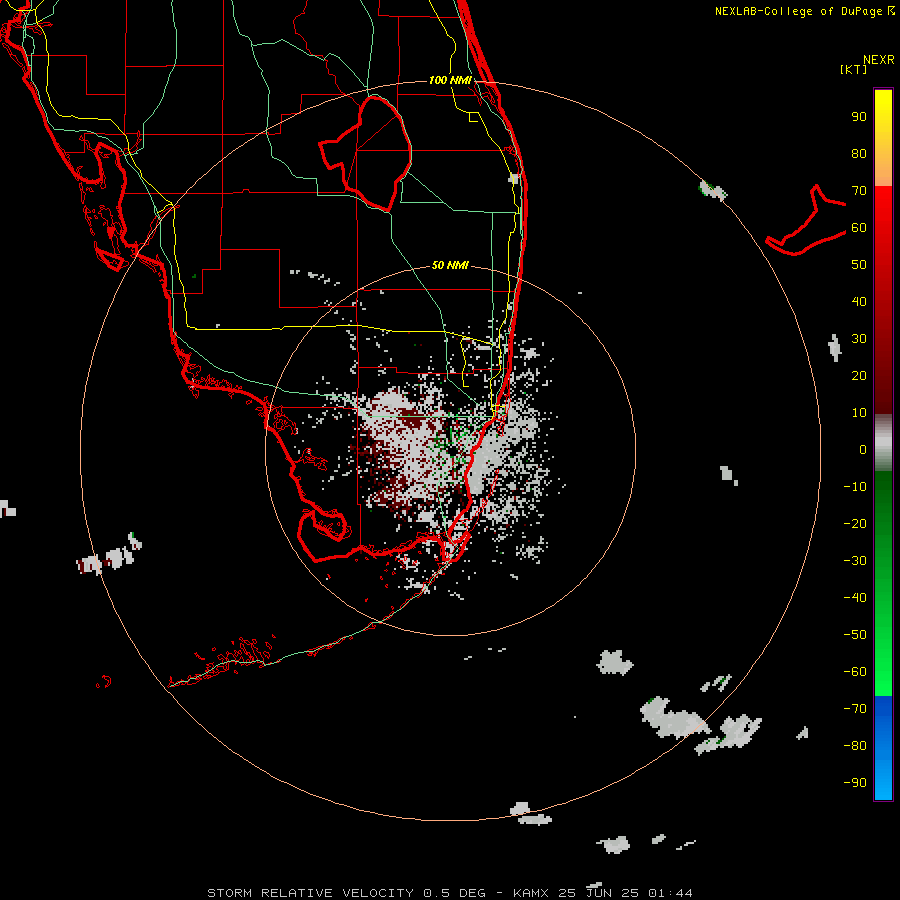
Task: Select the -60 scale label
Action: pyautogui.click(x=855, y=672)
